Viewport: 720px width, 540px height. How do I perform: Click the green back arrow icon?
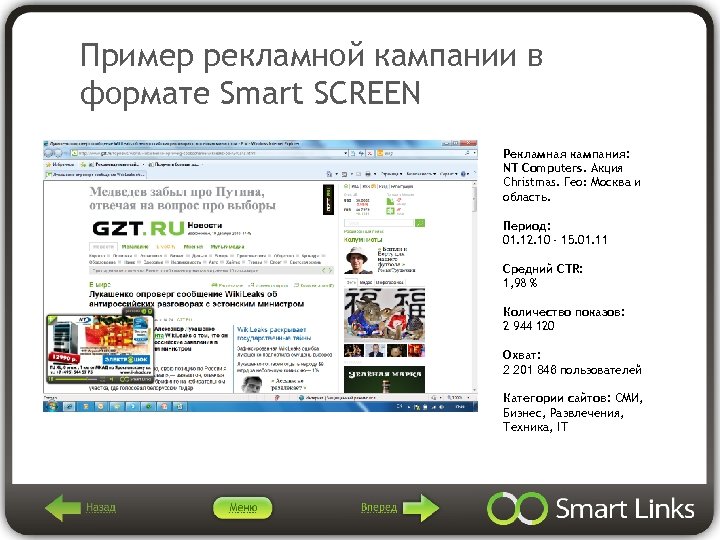coord(62,507)
